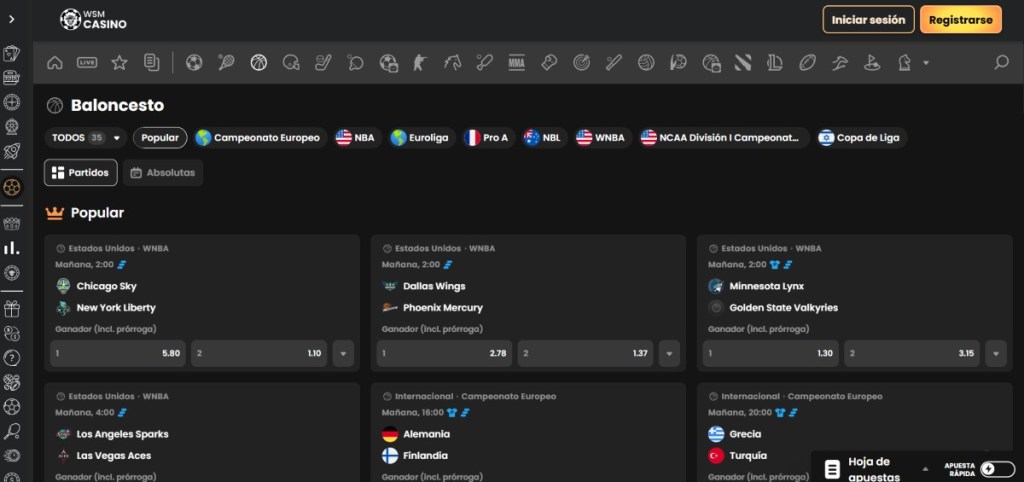The height and width of the screenshot is (482, 1024).
Task: Filter by Pro A league
Action: click(x=486, y=138)
